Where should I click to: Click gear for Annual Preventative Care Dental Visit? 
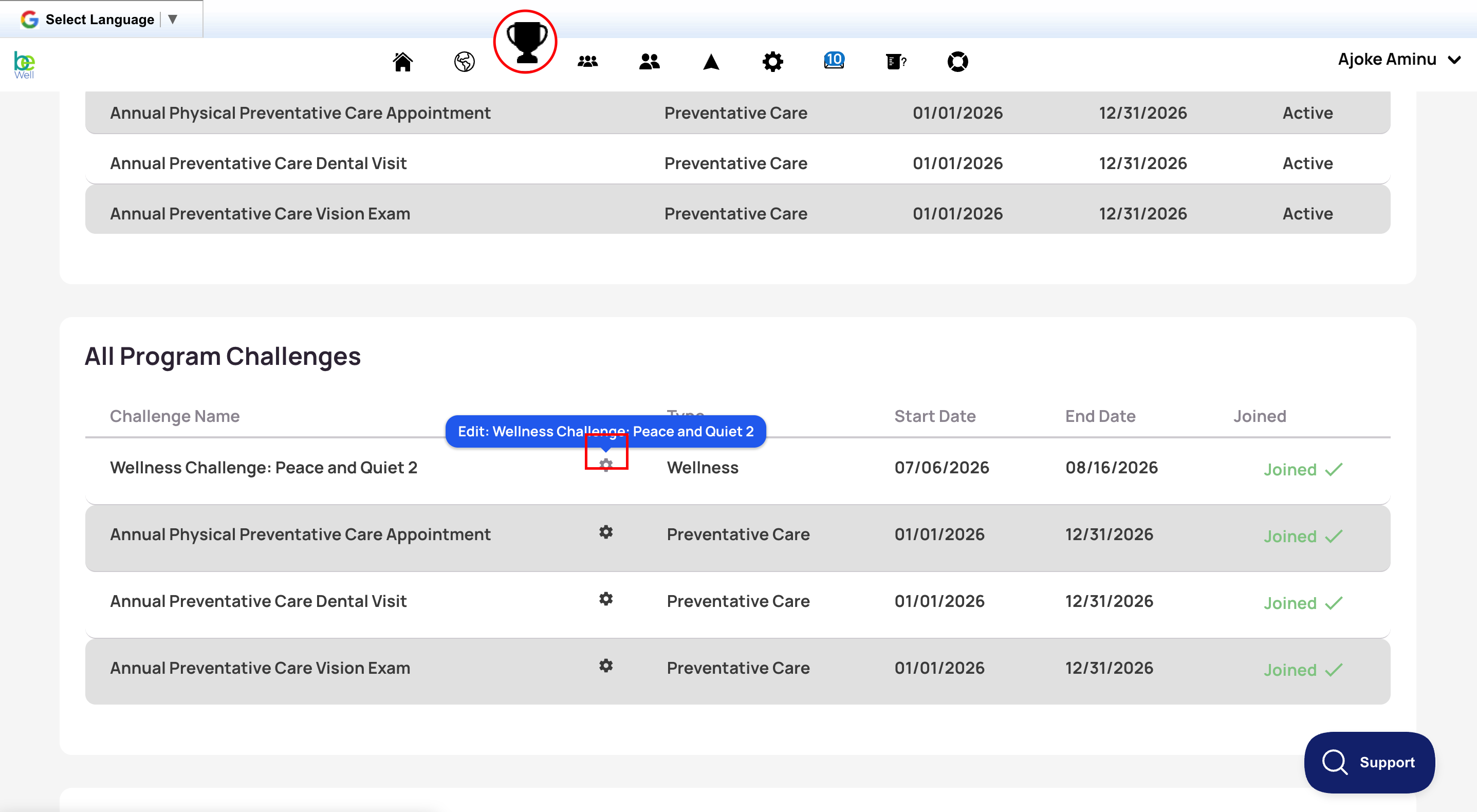[x=606, y=599]
